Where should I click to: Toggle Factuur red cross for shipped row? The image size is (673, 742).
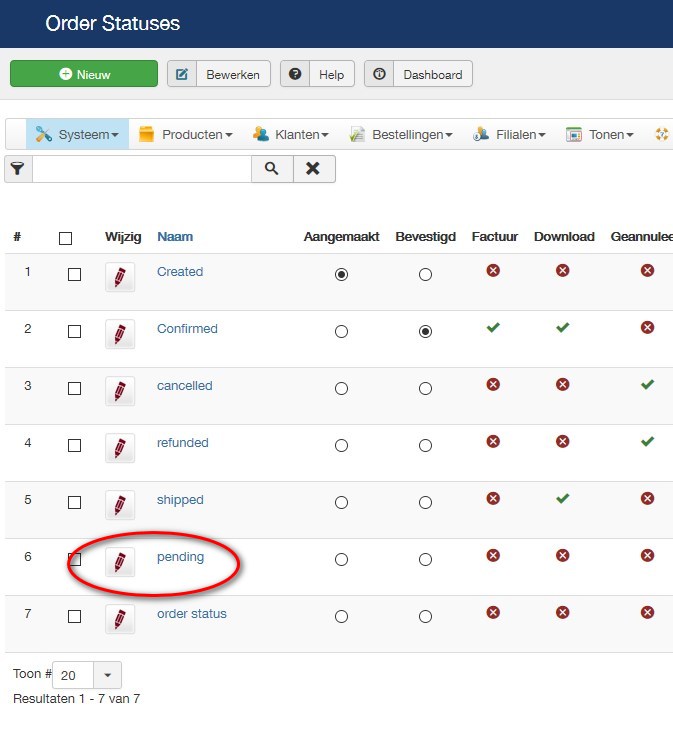[x=493, y=499]
